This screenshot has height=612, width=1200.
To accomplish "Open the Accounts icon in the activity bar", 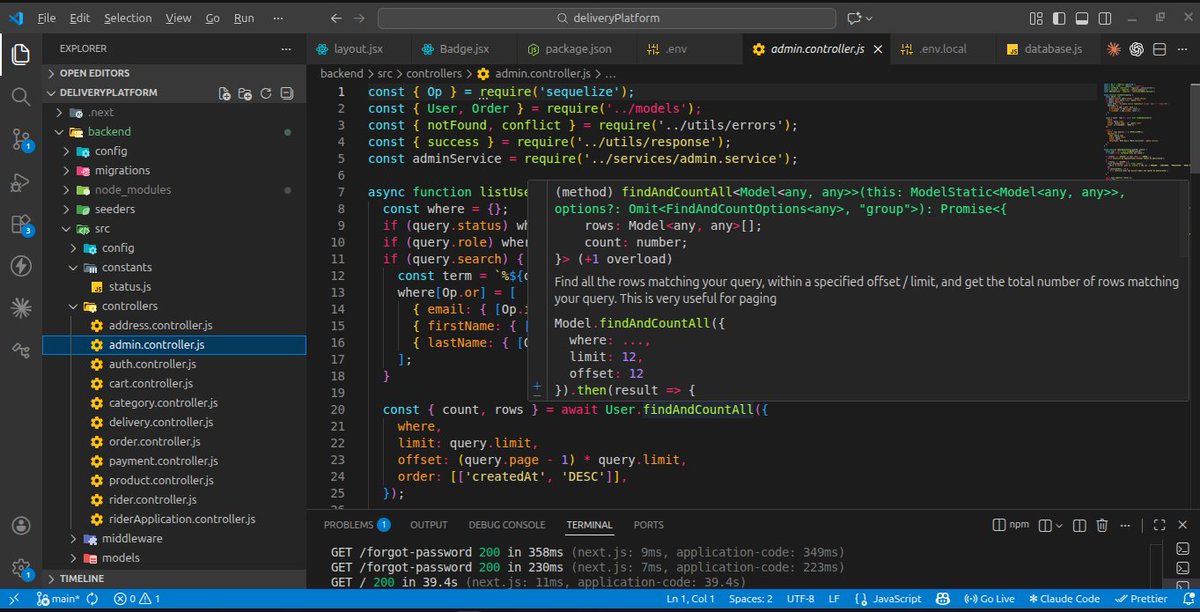I will pos(20,525).
